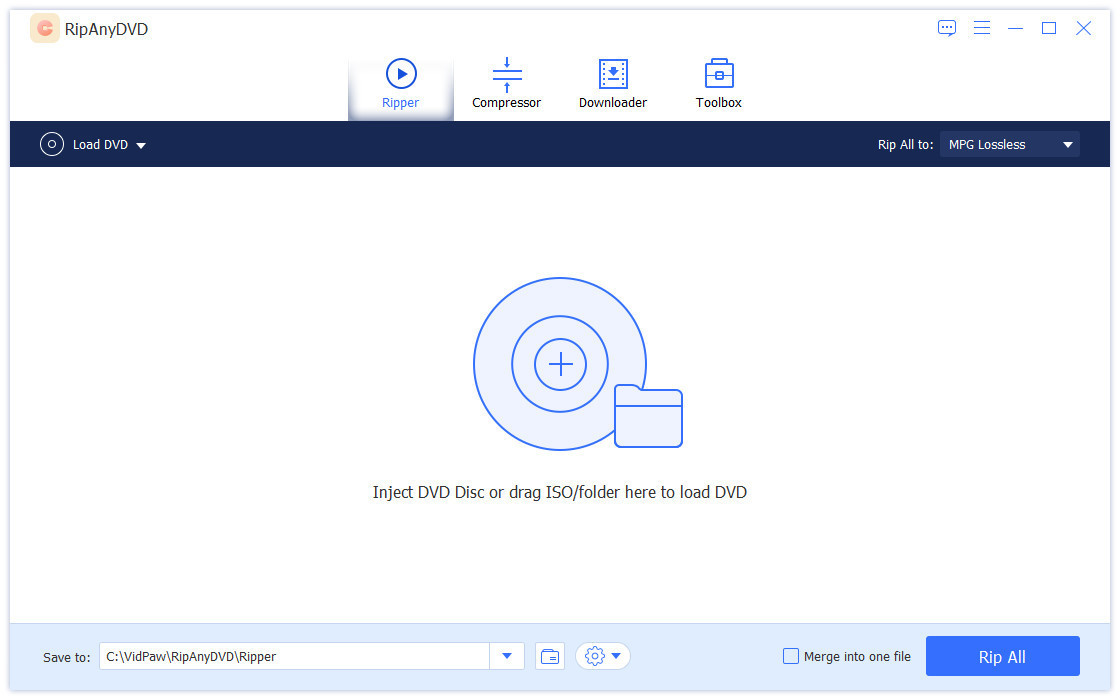
Task: Browse the output folder with the folder icon
Action: point(550,656)
